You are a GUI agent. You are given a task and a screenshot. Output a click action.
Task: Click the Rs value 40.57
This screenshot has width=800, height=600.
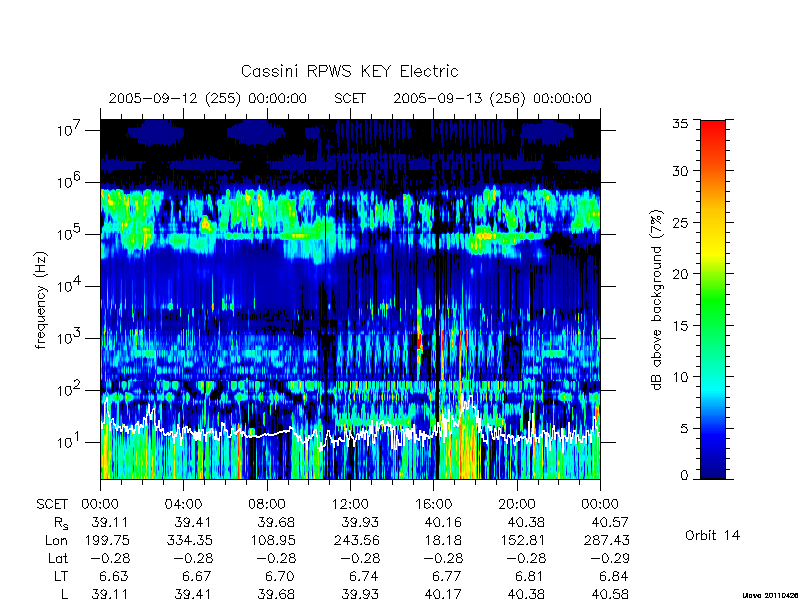click(x=610, y=522)
